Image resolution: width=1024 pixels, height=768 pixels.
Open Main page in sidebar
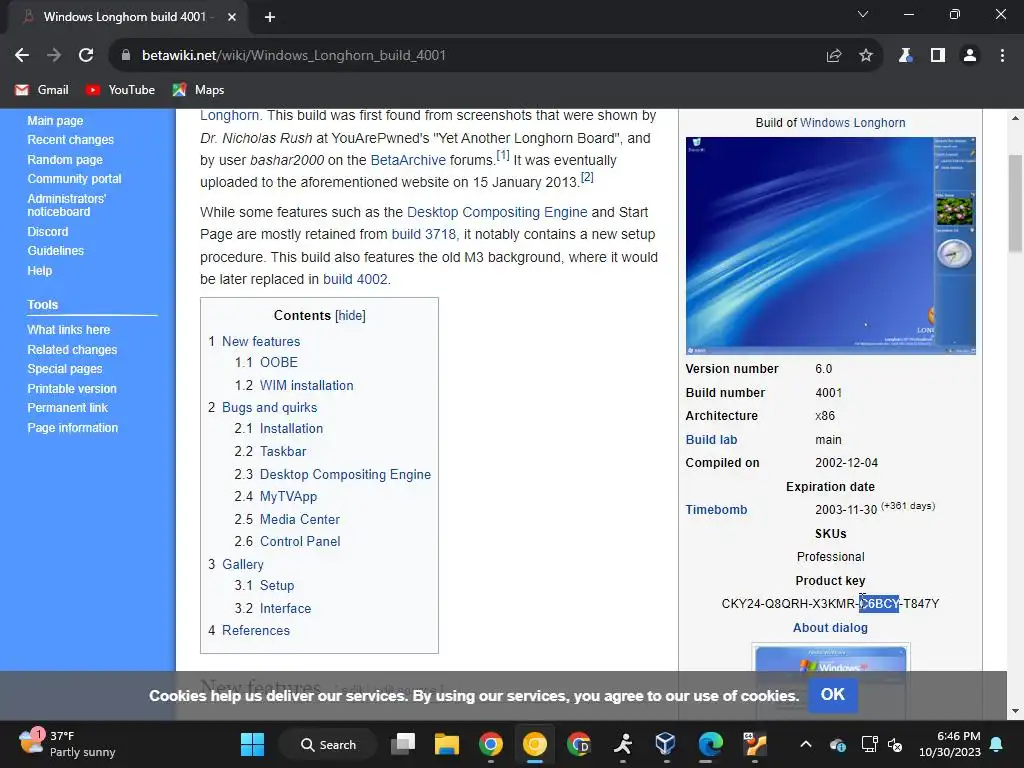click(x=55, y=121)
